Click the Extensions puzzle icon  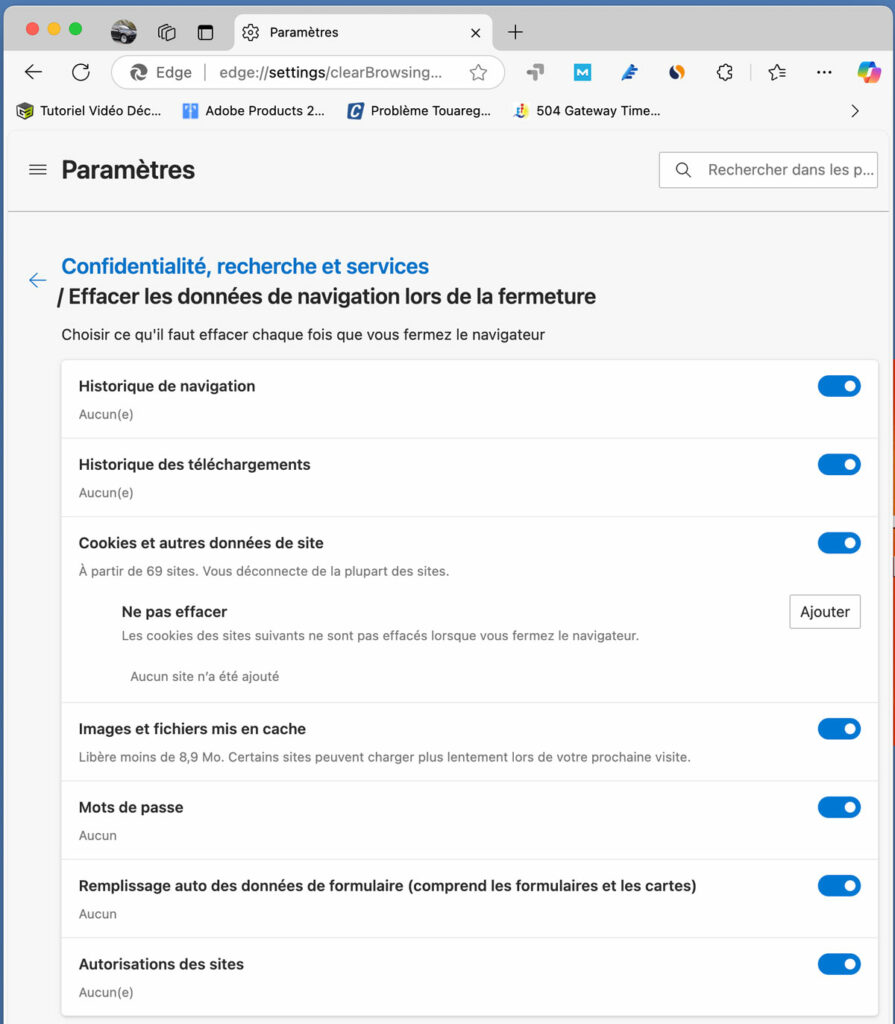tap(724, 72)
